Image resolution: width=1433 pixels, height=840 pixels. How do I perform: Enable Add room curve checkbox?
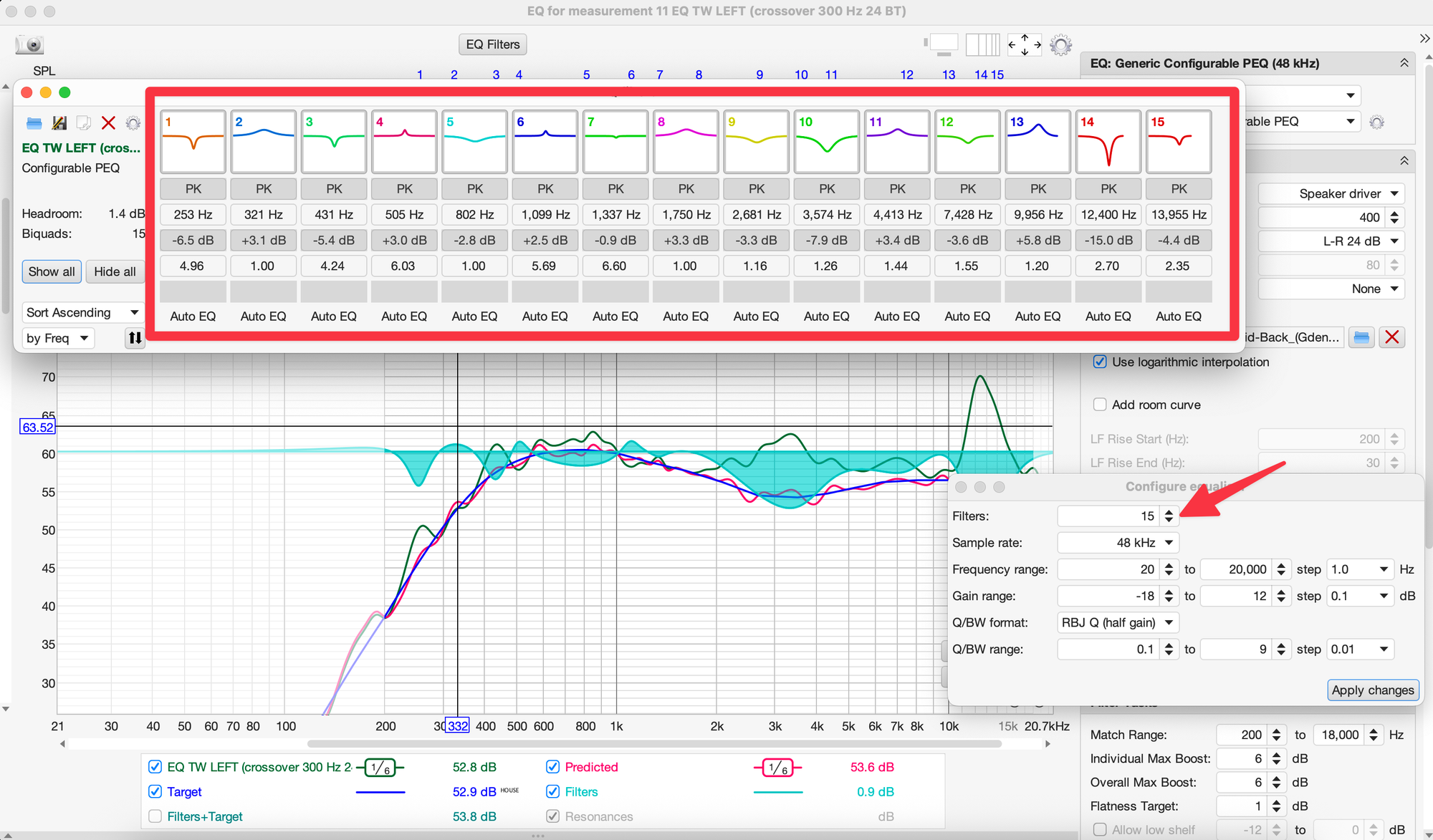[x=1100, y=405]
